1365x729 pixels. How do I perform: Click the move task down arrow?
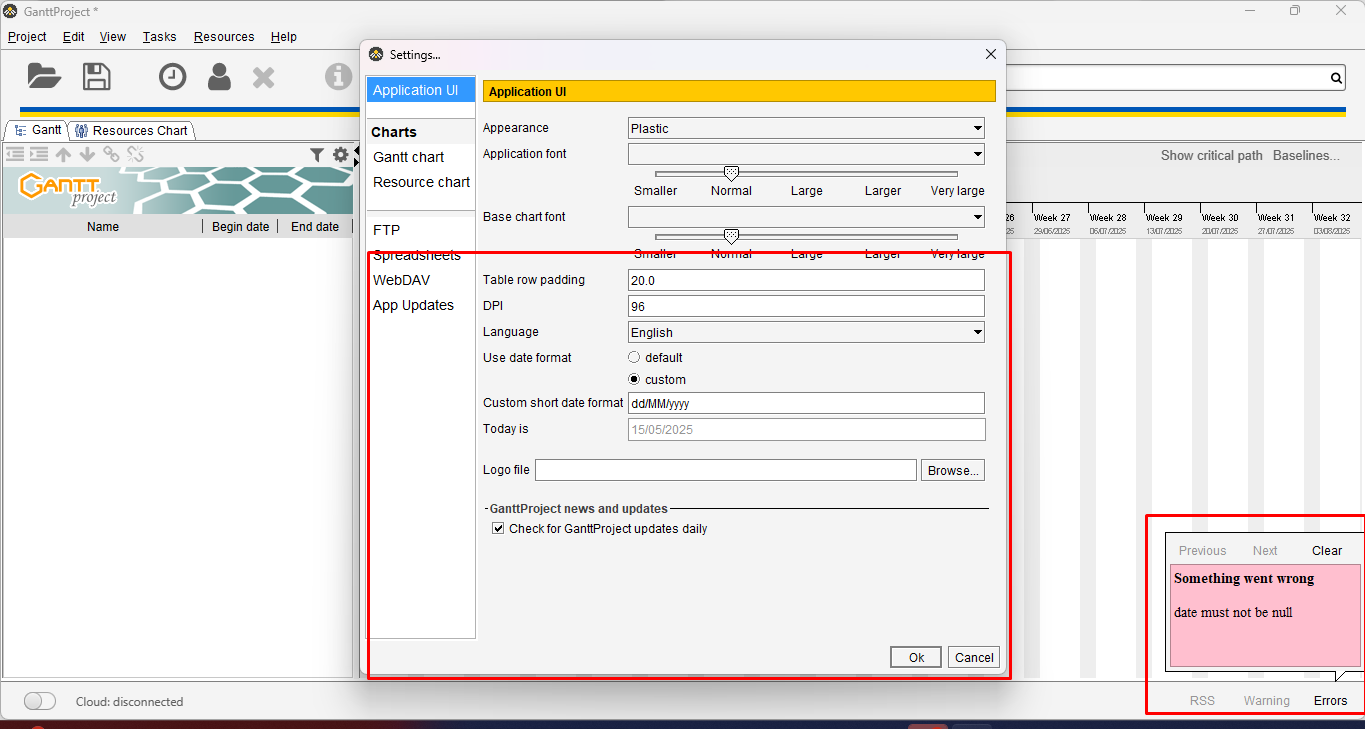pos(87,154)
